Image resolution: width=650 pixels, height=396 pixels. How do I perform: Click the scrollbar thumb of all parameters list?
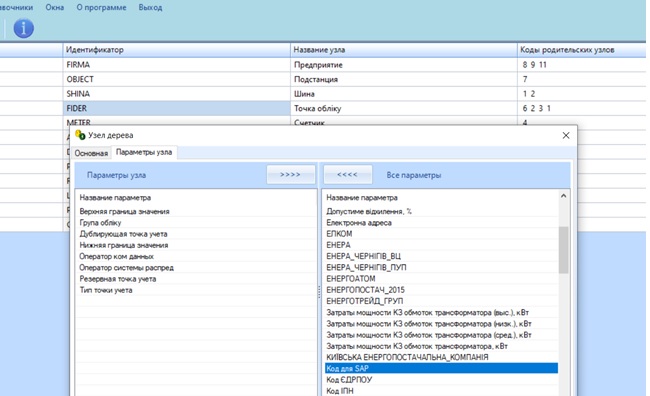coord(563,250)
